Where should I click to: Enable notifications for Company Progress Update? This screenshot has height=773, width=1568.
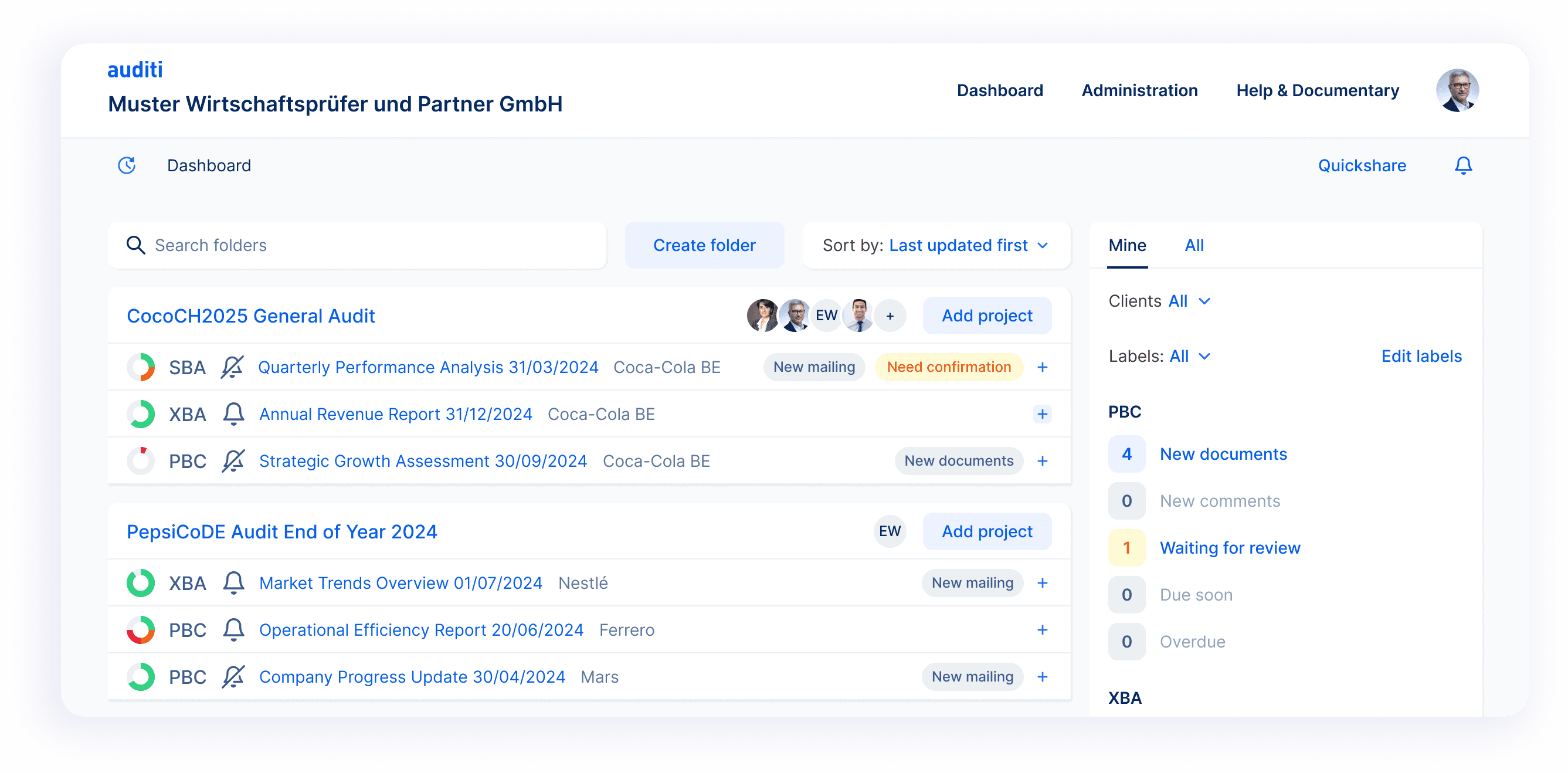tap(233, 677)
